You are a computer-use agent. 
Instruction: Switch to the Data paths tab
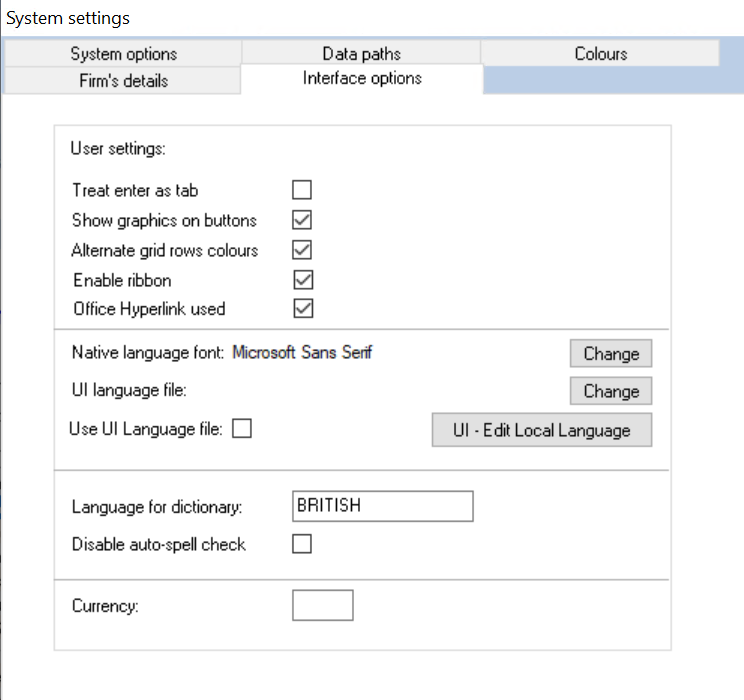click(361, 54)
